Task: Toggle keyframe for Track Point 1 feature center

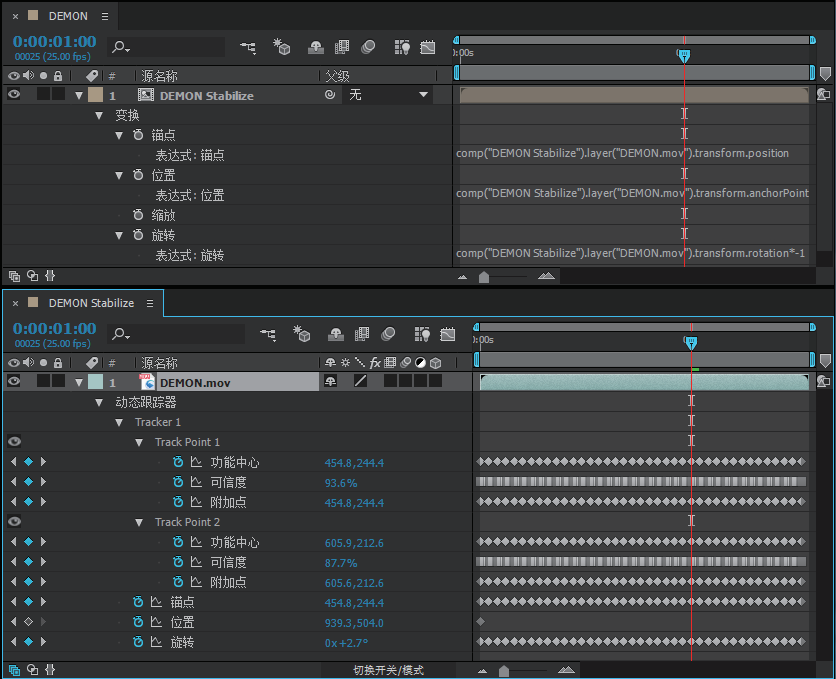Action: (x=29, y=462)
